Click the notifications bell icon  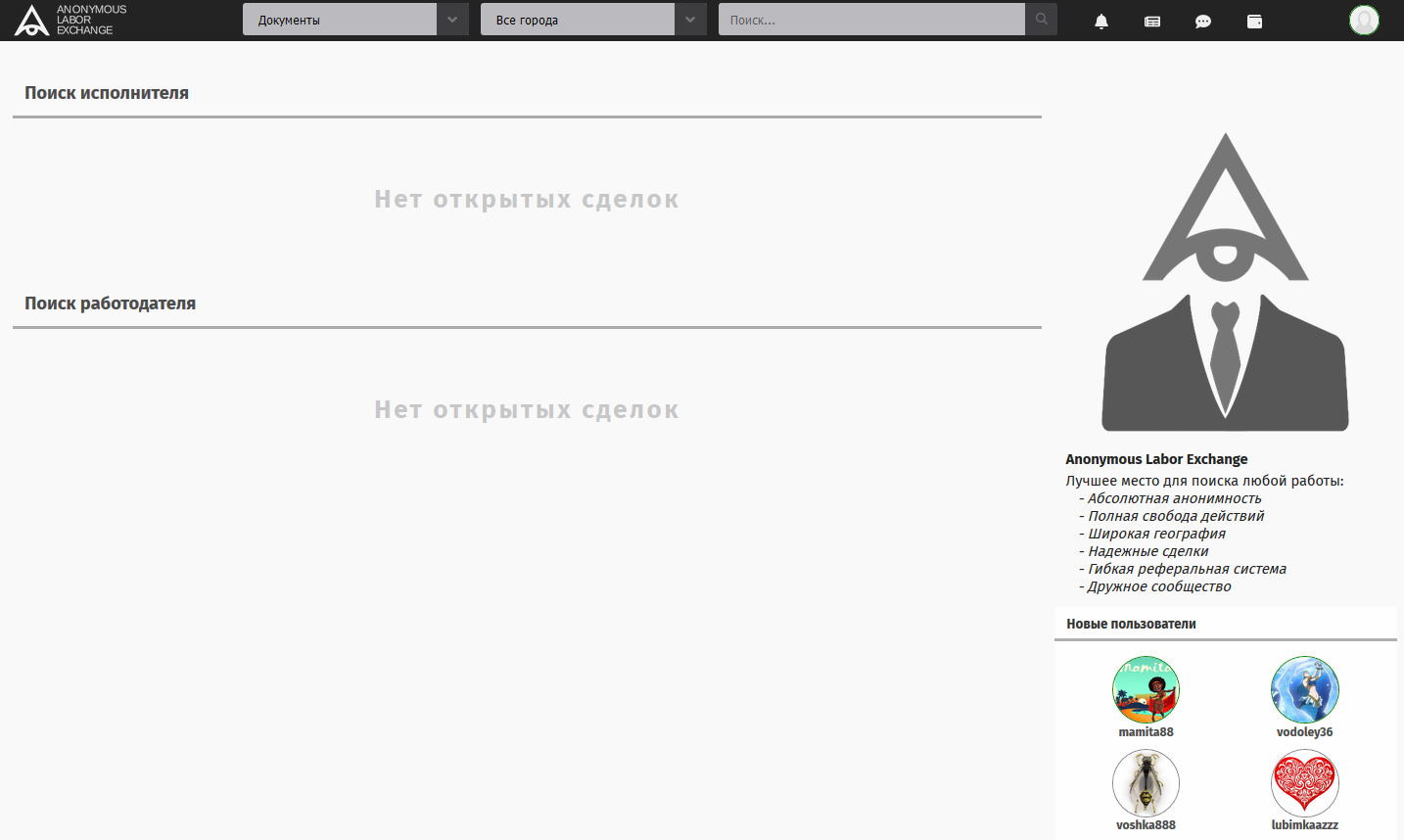coord(1101,21)
